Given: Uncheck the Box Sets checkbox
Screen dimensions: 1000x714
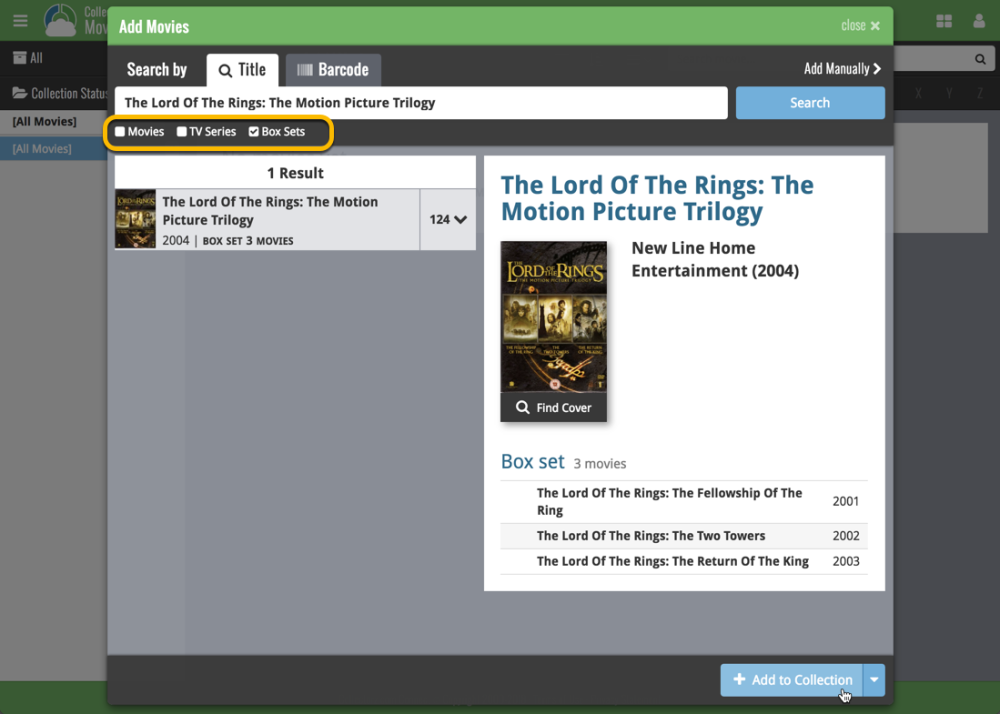Looking at the screenshot, I should [254, 132].
